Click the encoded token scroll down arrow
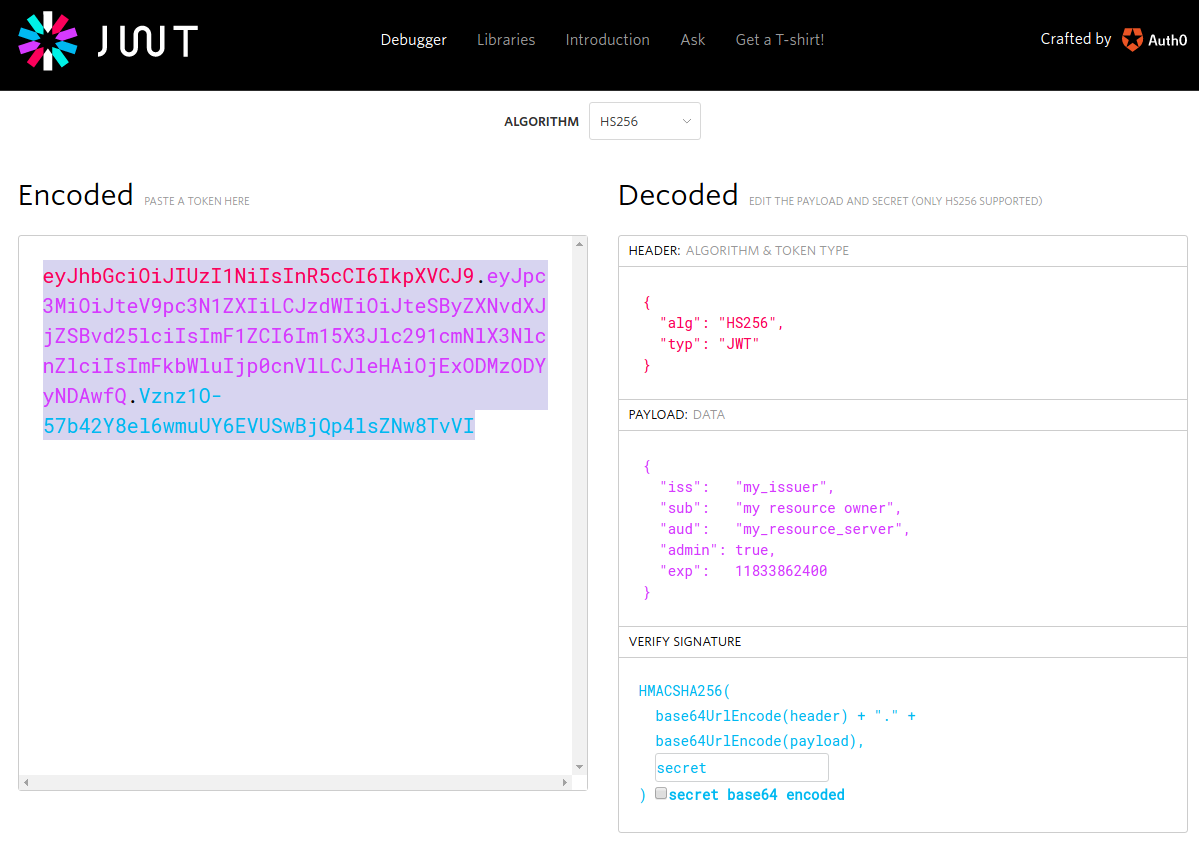Viewport: 1199px width, 851px height. point(579,767)
